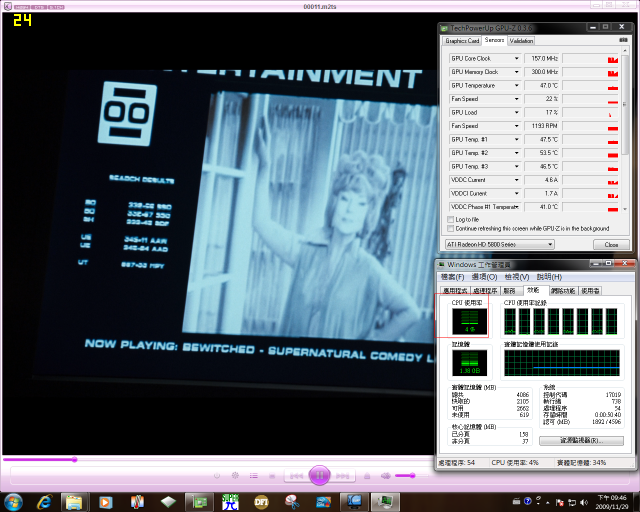Screen dimensions: 640x512
Task: Click physical memory usage history graph
Action: coord(562,363)
